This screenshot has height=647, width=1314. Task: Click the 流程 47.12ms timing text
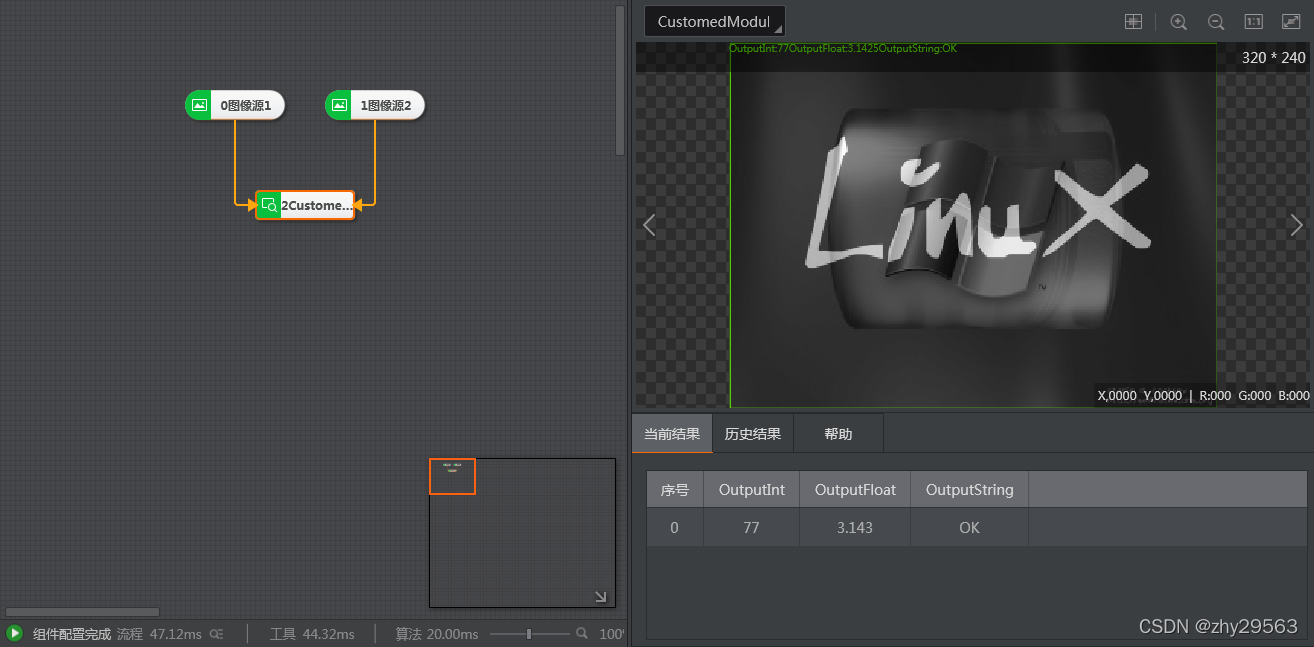coord(159,634)
